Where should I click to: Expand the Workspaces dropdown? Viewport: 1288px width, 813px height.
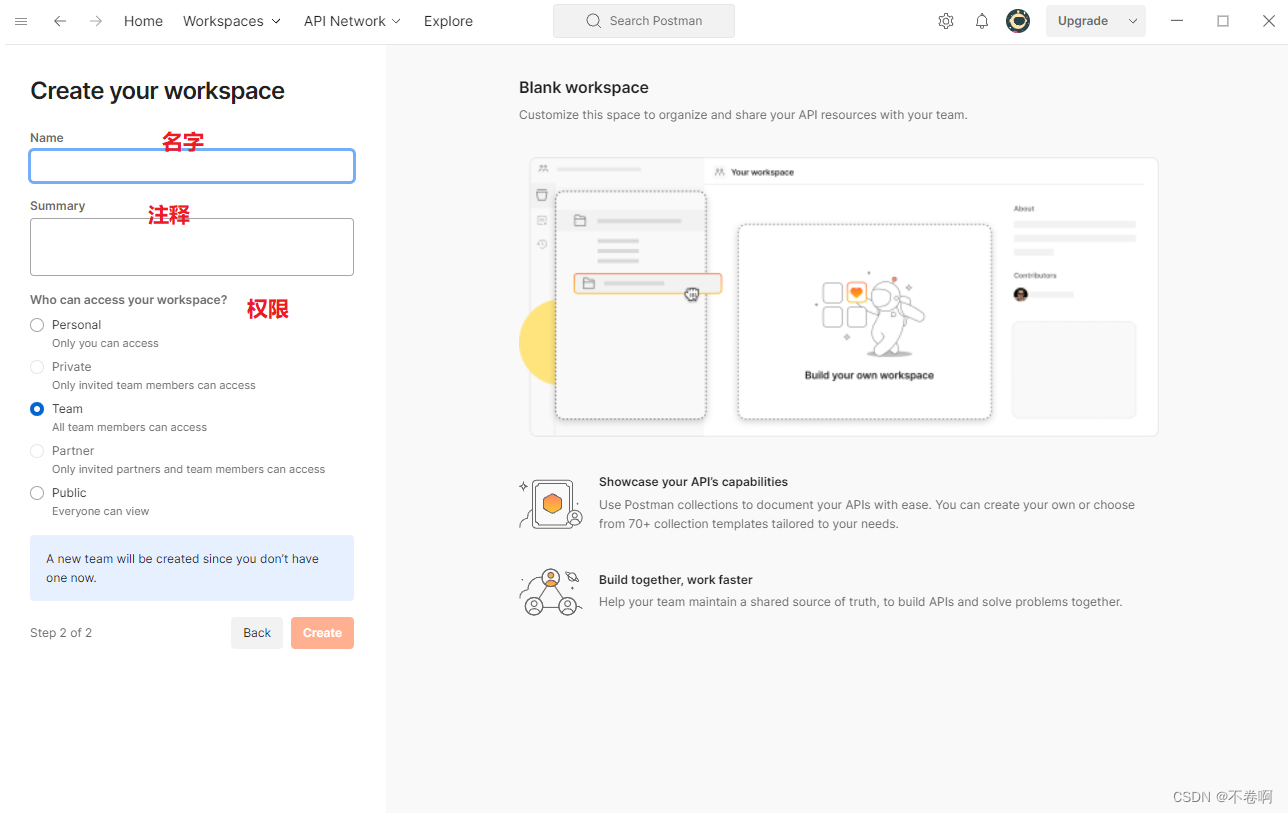point(232,21)
